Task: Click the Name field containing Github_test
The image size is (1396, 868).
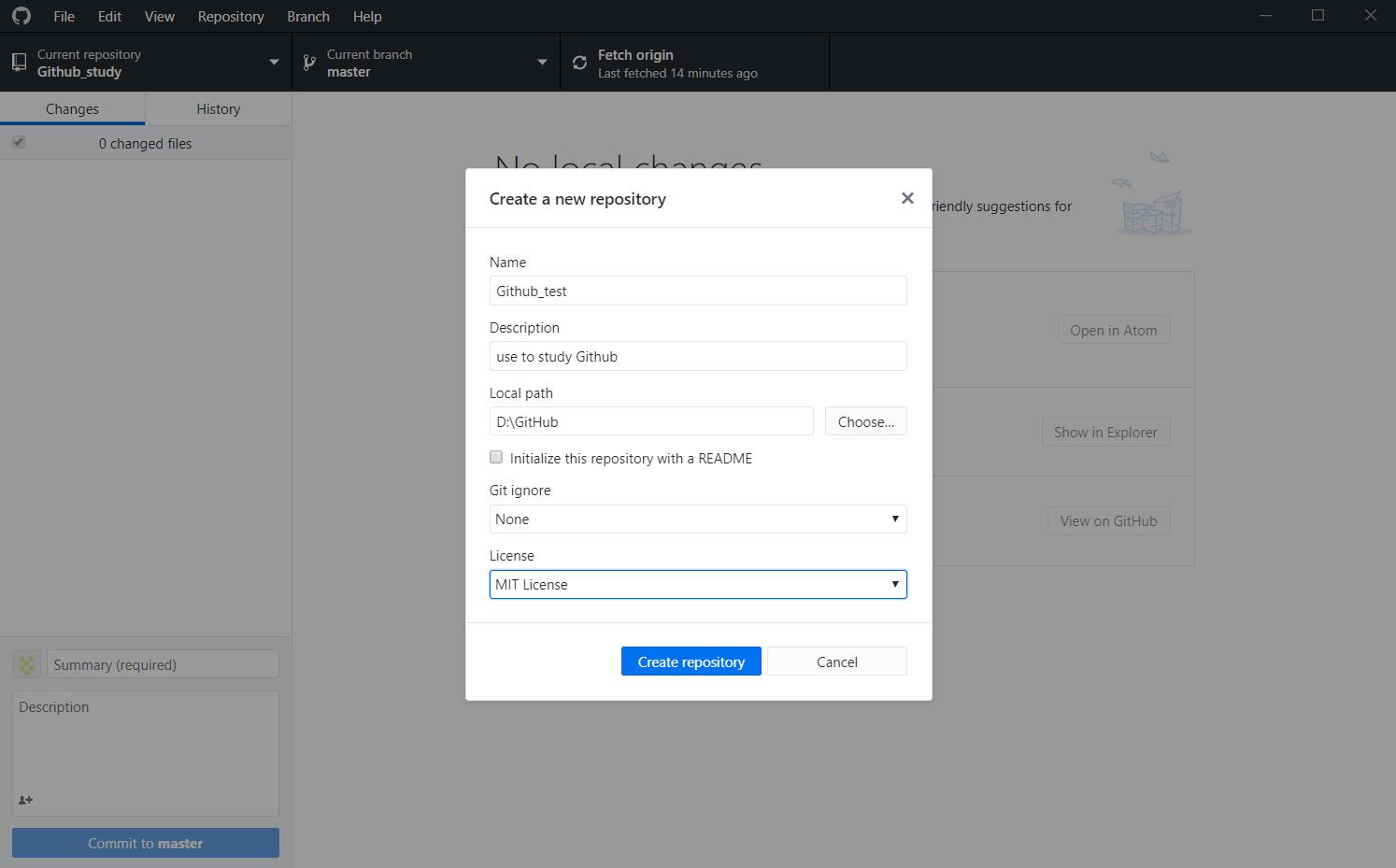Action: 697,291
